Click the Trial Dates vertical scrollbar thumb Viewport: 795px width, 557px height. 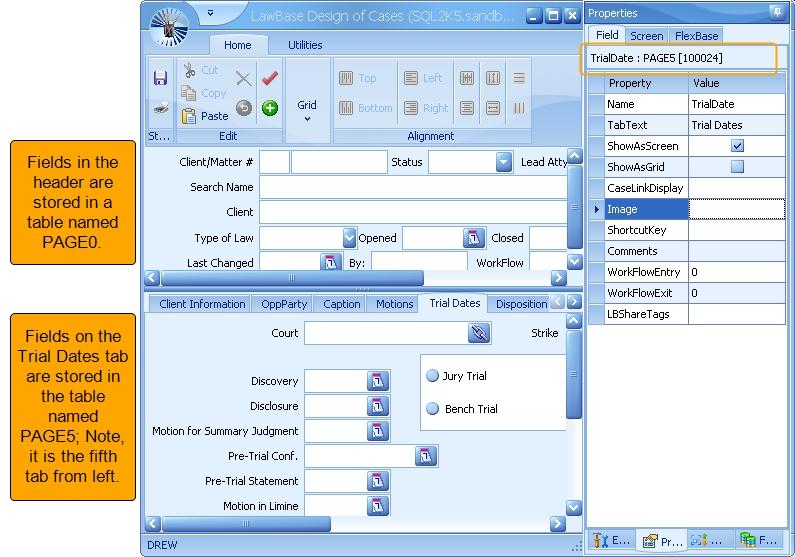click(x=573, y=374)
